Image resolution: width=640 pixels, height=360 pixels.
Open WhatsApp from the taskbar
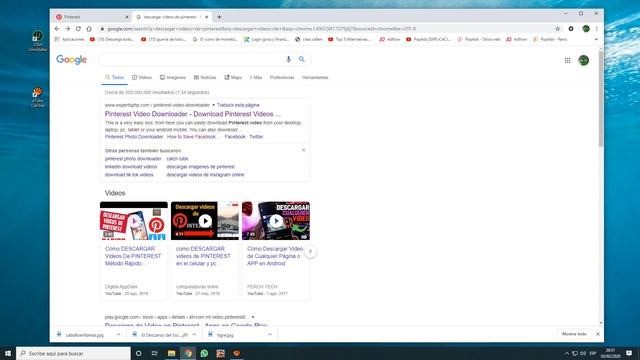204,353
